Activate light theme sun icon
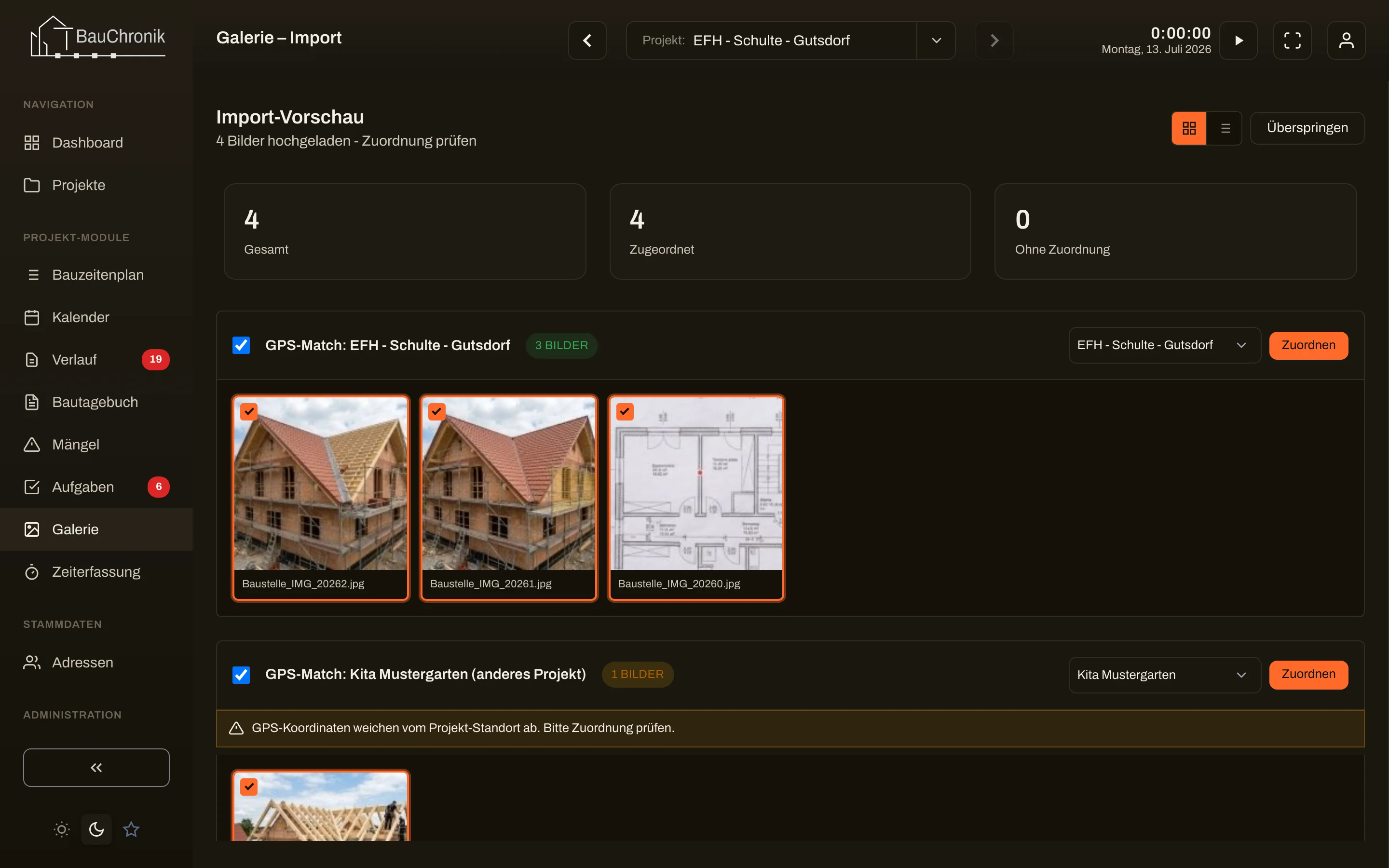Viewport: 1389px width, 868px height. pos(61,829)
